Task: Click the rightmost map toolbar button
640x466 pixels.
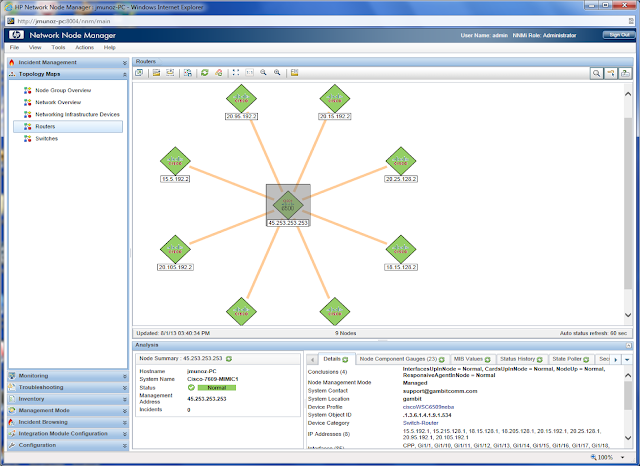Action: [625, 73]
